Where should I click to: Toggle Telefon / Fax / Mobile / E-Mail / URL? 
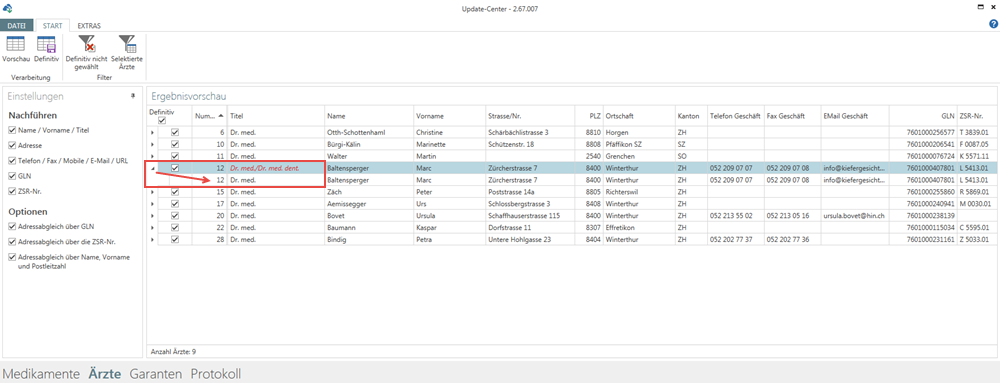13,161
